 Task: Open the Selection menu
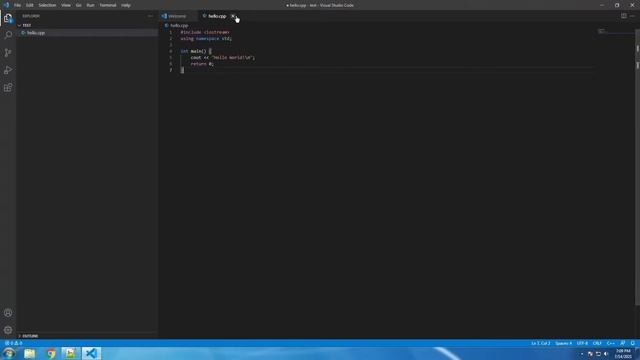point(47,5)
